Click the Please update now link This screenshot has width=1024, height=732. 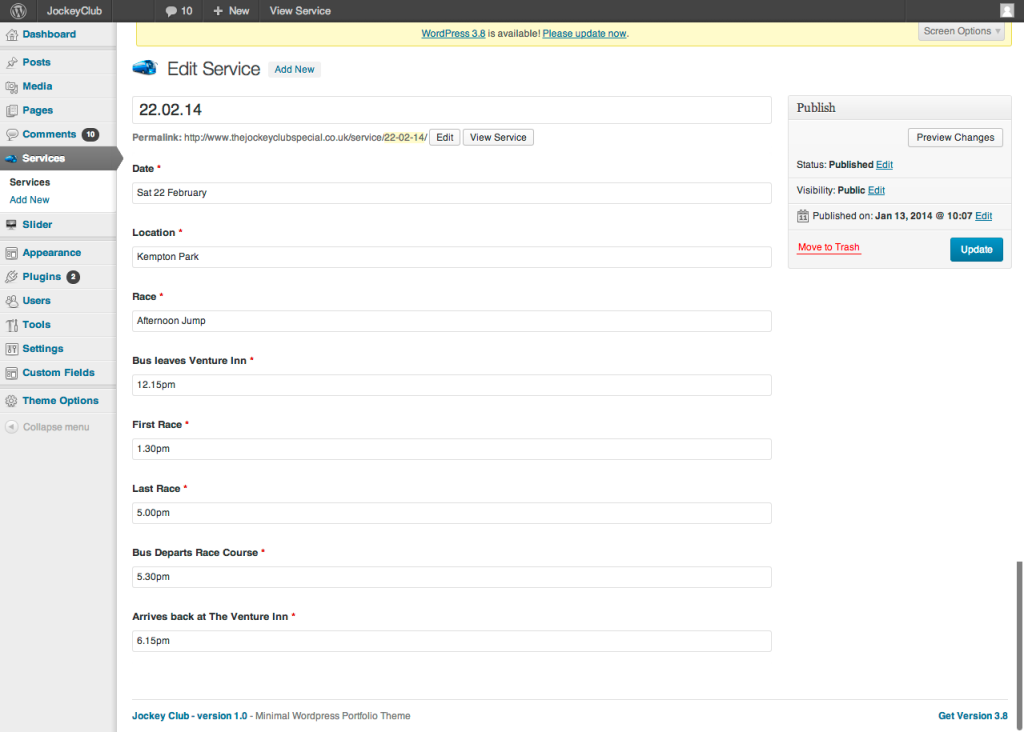[584, 34]
